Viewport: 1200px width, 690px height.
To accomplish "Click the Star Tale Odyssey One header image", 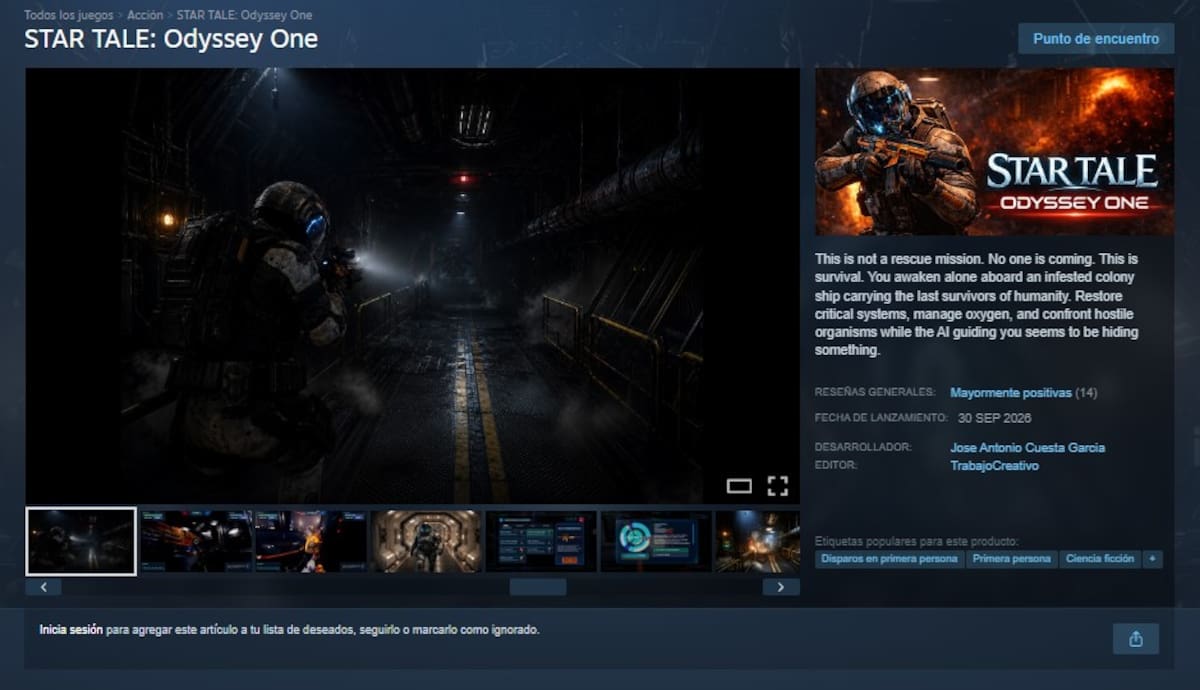I will point(995,151).
